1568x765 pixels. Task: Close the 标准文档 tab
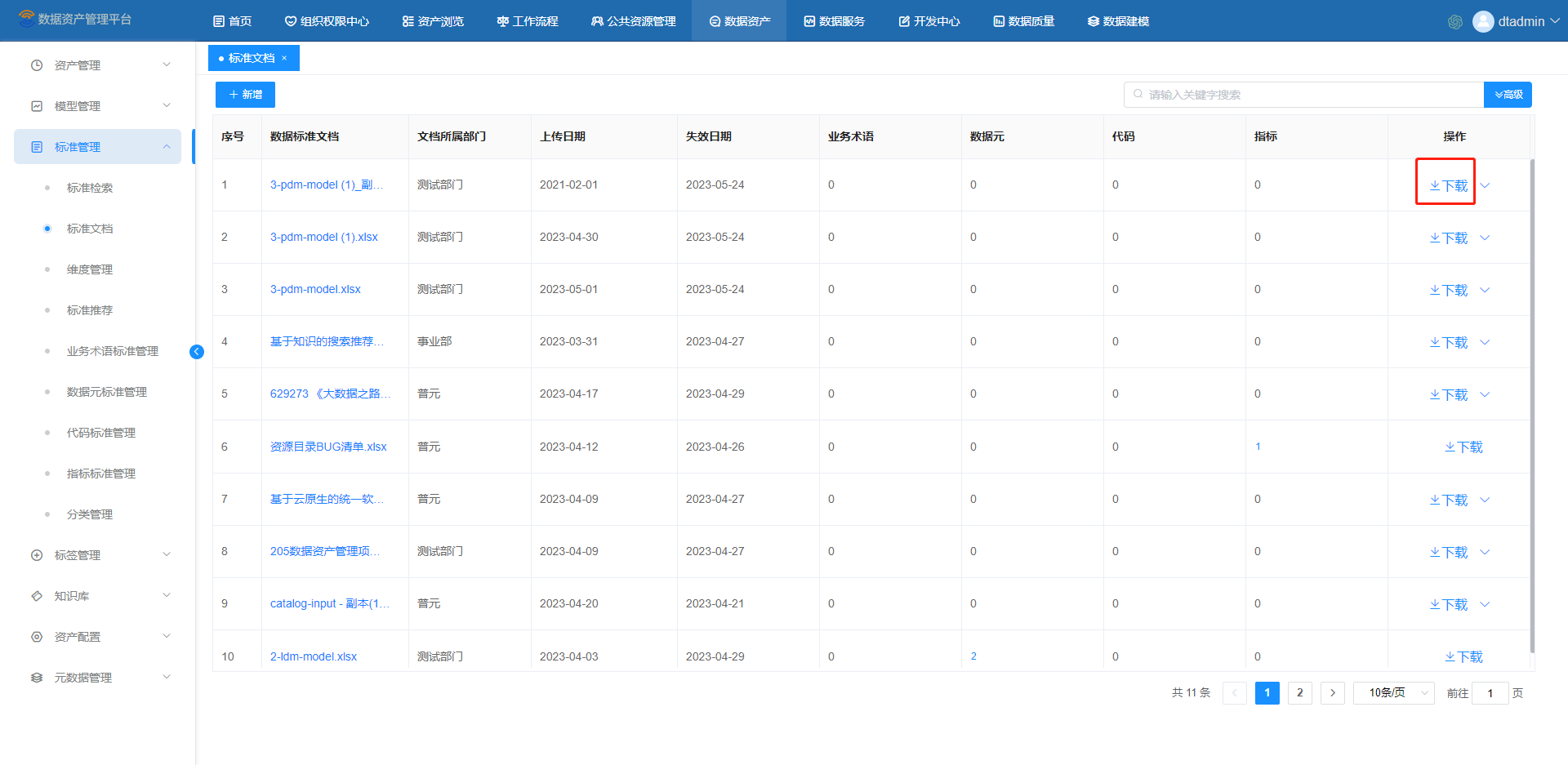pos(284,59)
